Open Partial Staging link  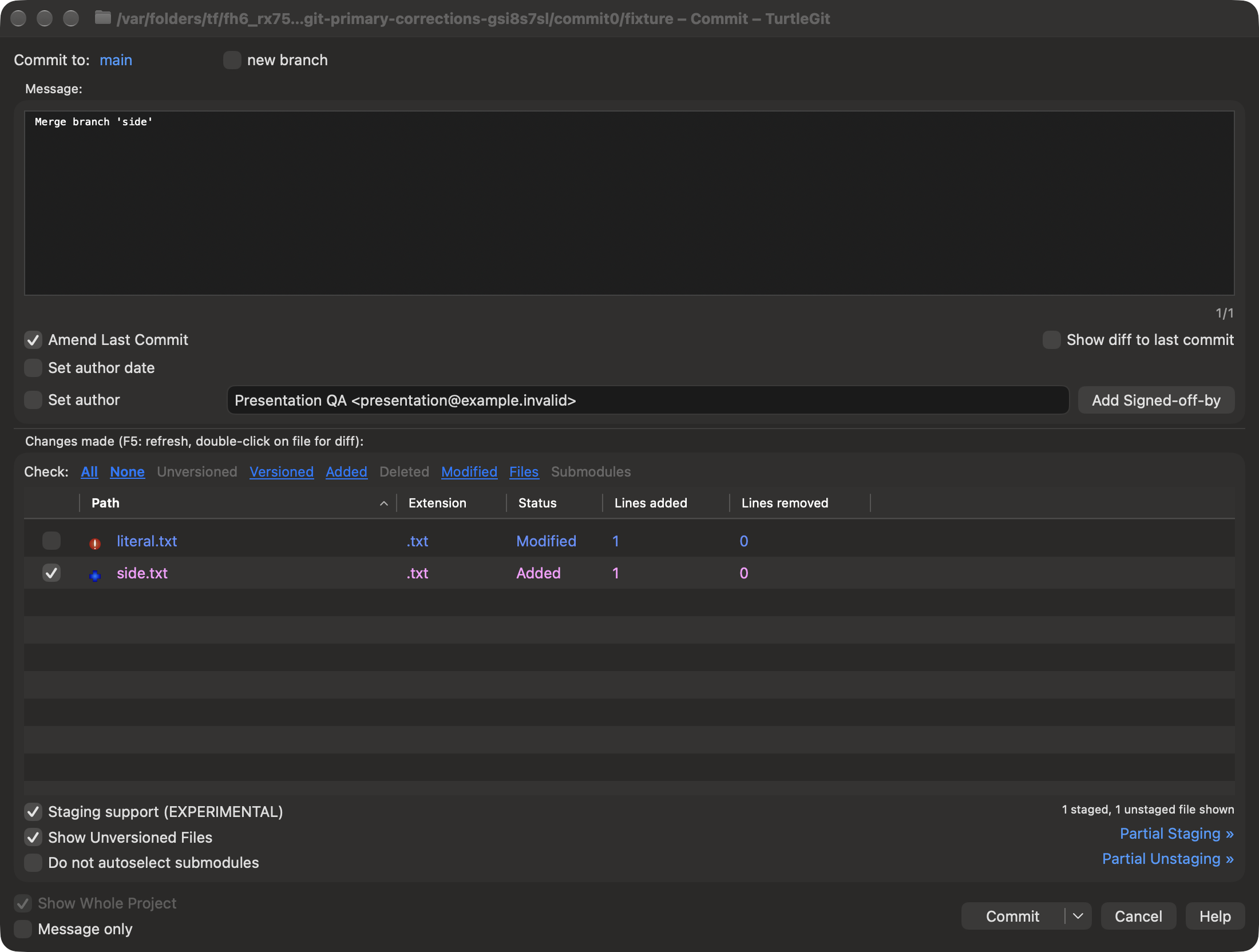pos(1177,834)
